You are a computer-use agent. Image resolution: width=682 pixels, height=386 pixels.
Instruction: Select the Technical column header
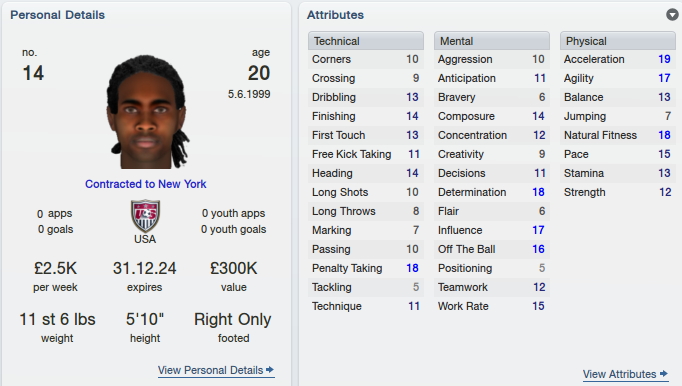(x=366, y=41)
